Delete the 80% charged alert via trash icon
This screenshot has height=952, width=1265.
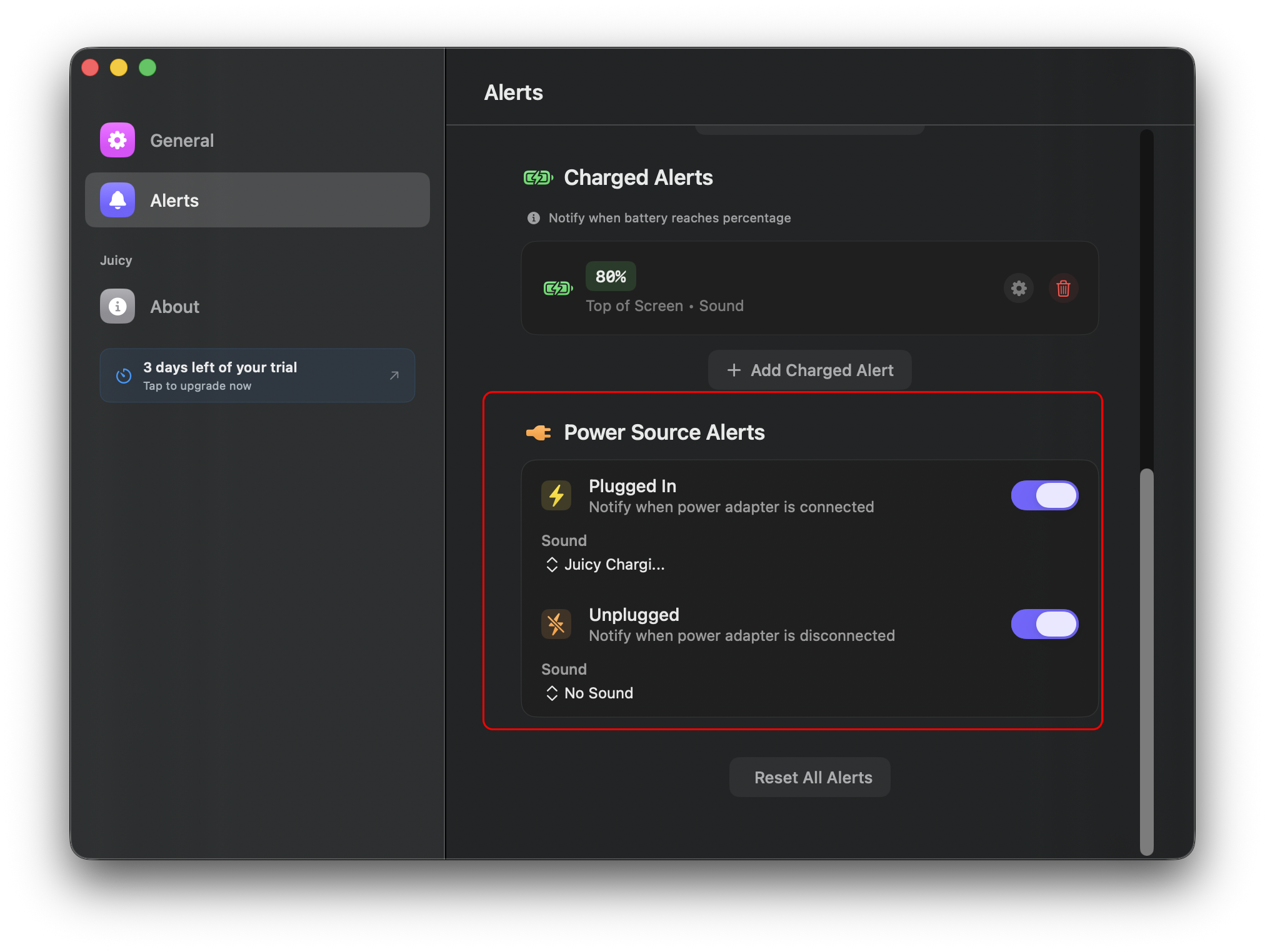tap(1062, 288)
